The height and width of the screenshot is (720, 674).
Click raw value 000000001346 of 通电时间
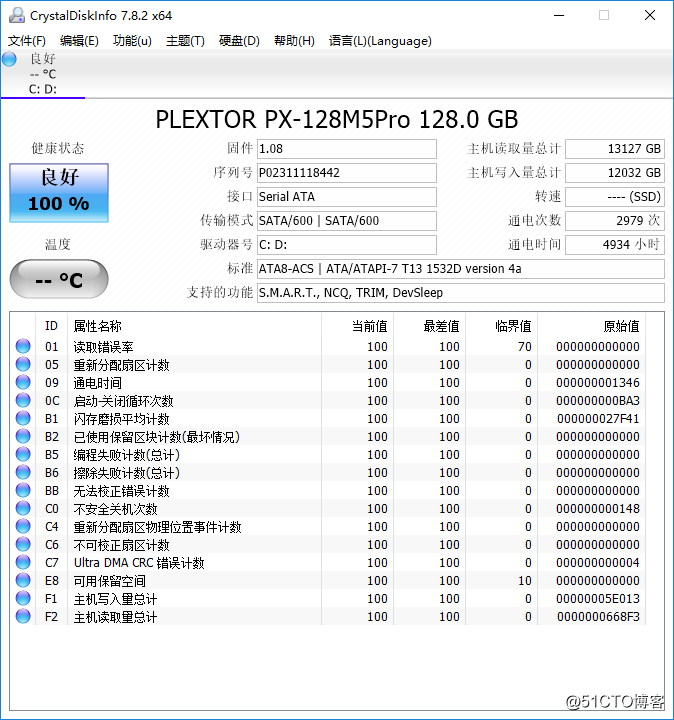[598, 382]
